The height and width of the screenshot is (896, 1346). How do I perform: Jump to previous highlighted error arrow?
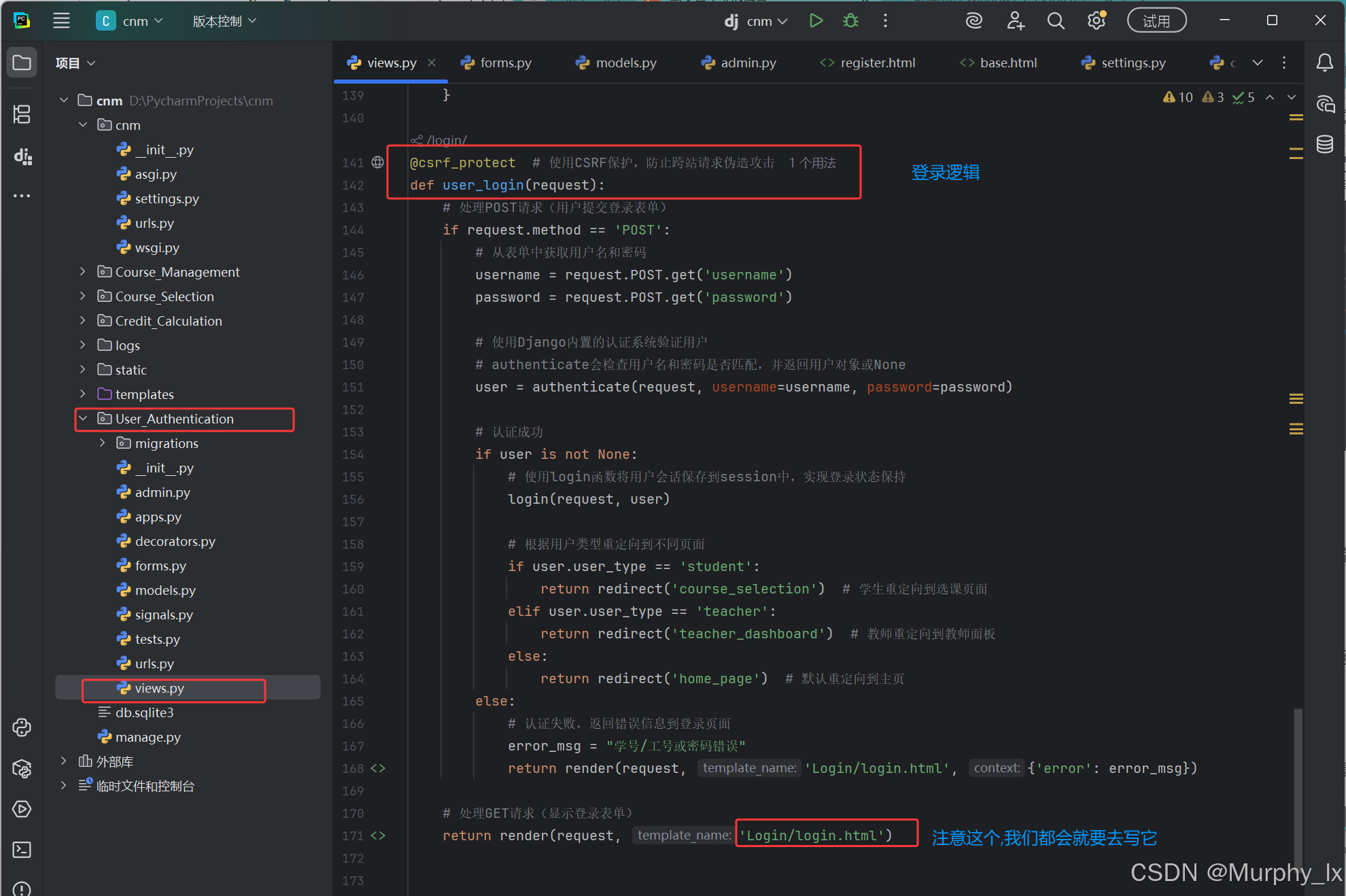pos(1270,97)
